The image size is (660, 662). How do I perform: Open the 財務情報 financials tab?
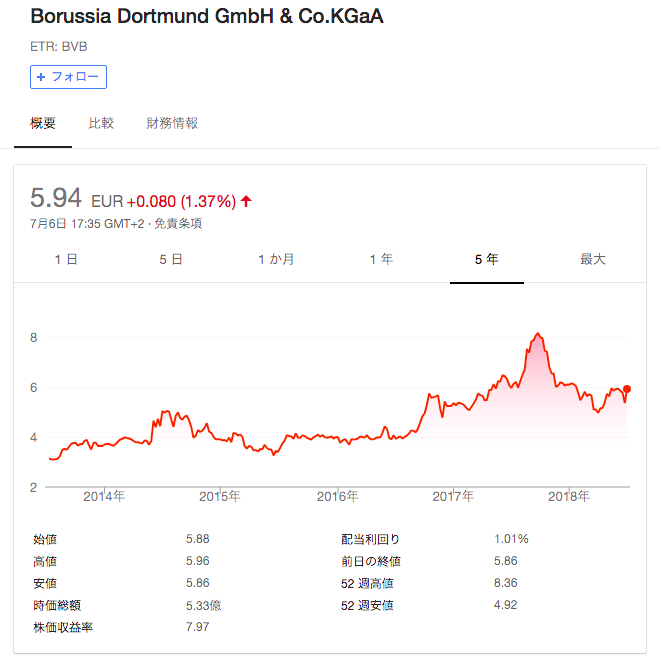point(172,123)
